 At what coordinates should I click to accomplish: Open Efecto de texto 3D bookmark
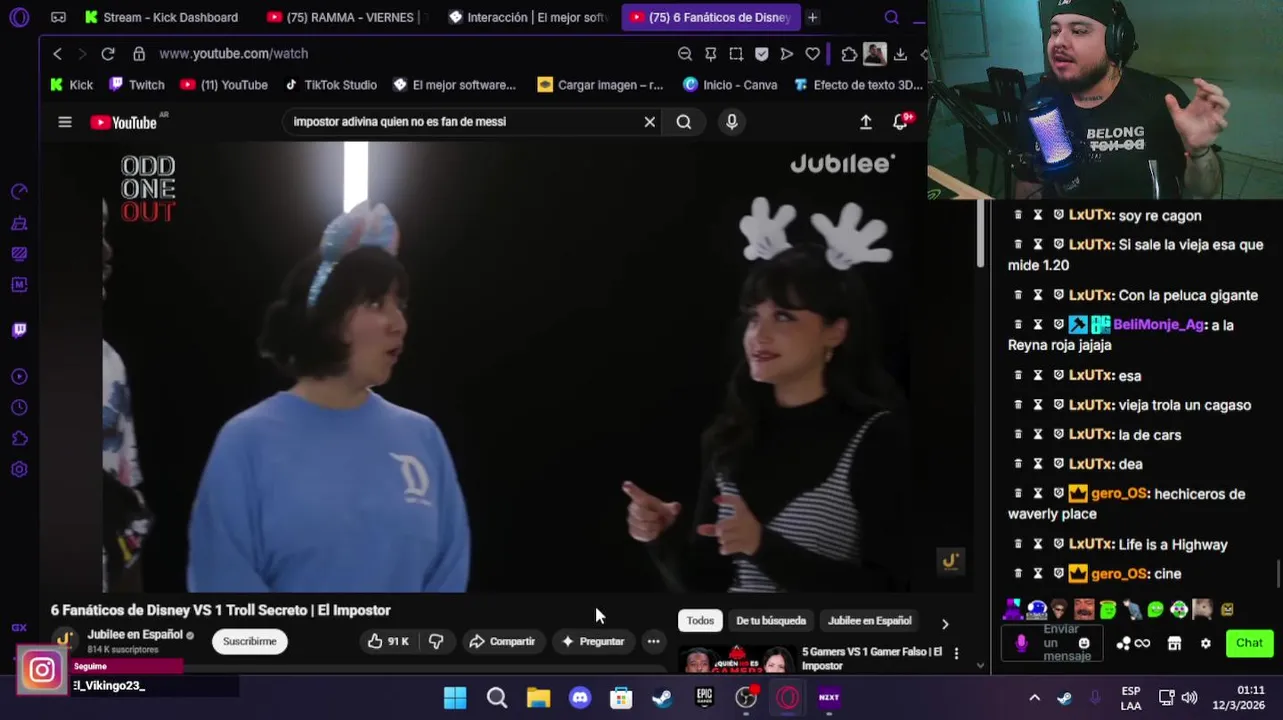point(858,85)
